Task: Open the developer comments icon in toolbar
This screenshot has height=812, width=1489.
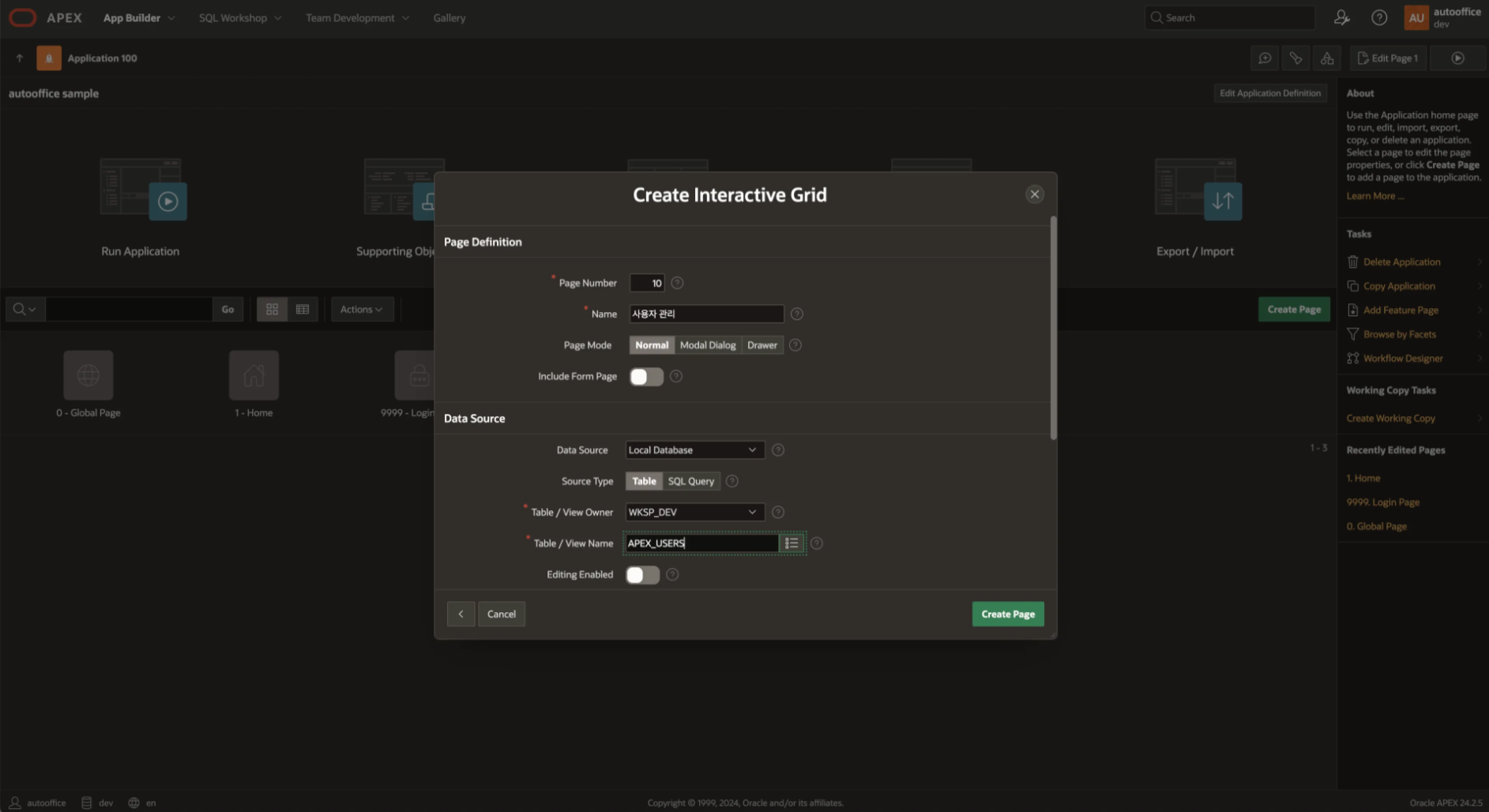Action: click(1265, 58)
